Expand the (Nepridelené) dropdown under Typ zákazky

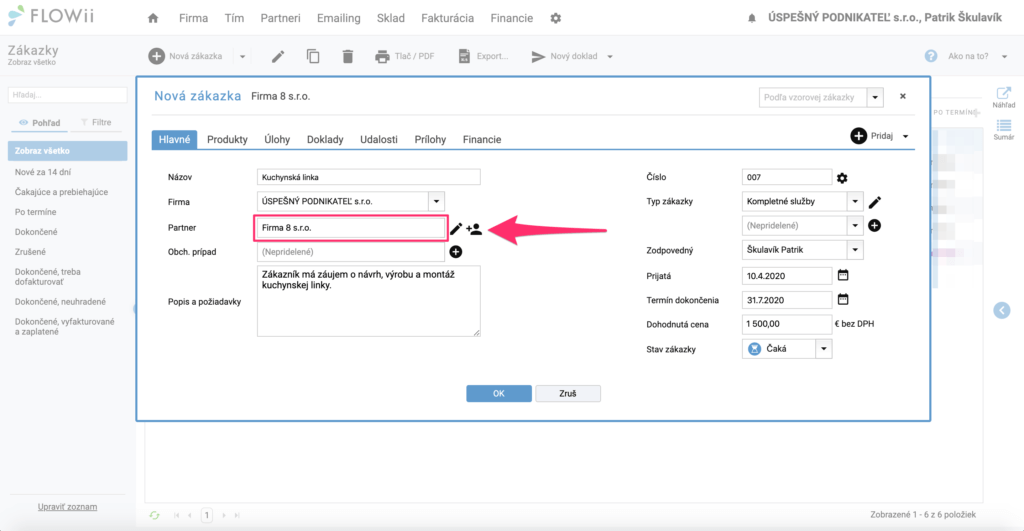point(855,225)
